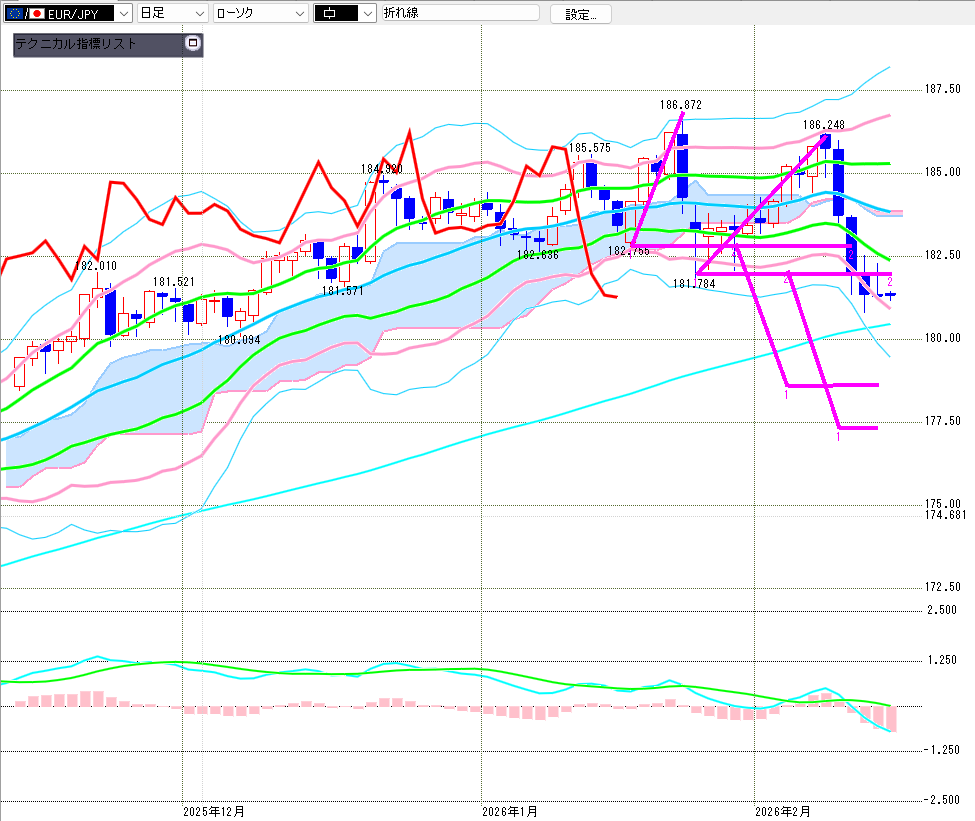Click the 2026年1月 date axis label
Screen dimensions: 975x821
click(510, 810)
